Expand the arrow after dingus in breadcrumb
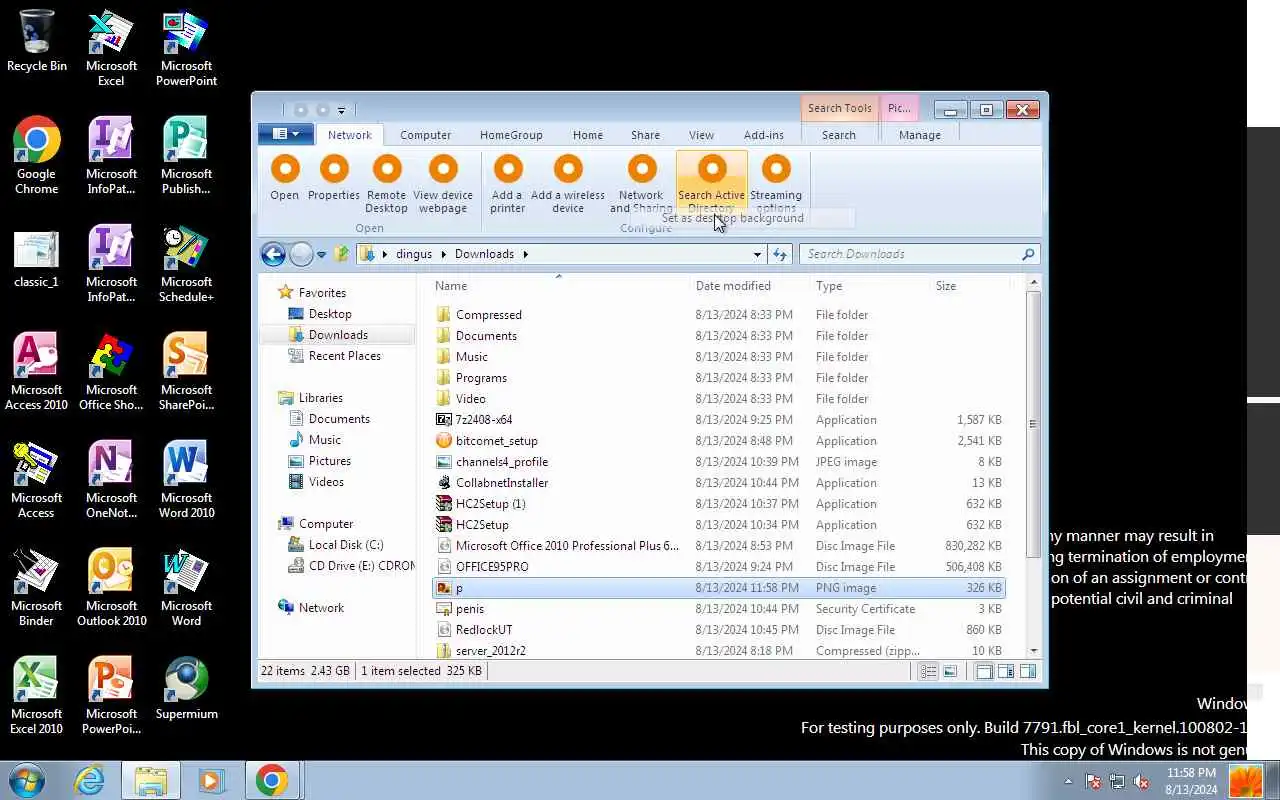Image resolution: width=1280 pixels, height=800 pixels. tap(443, 254)
